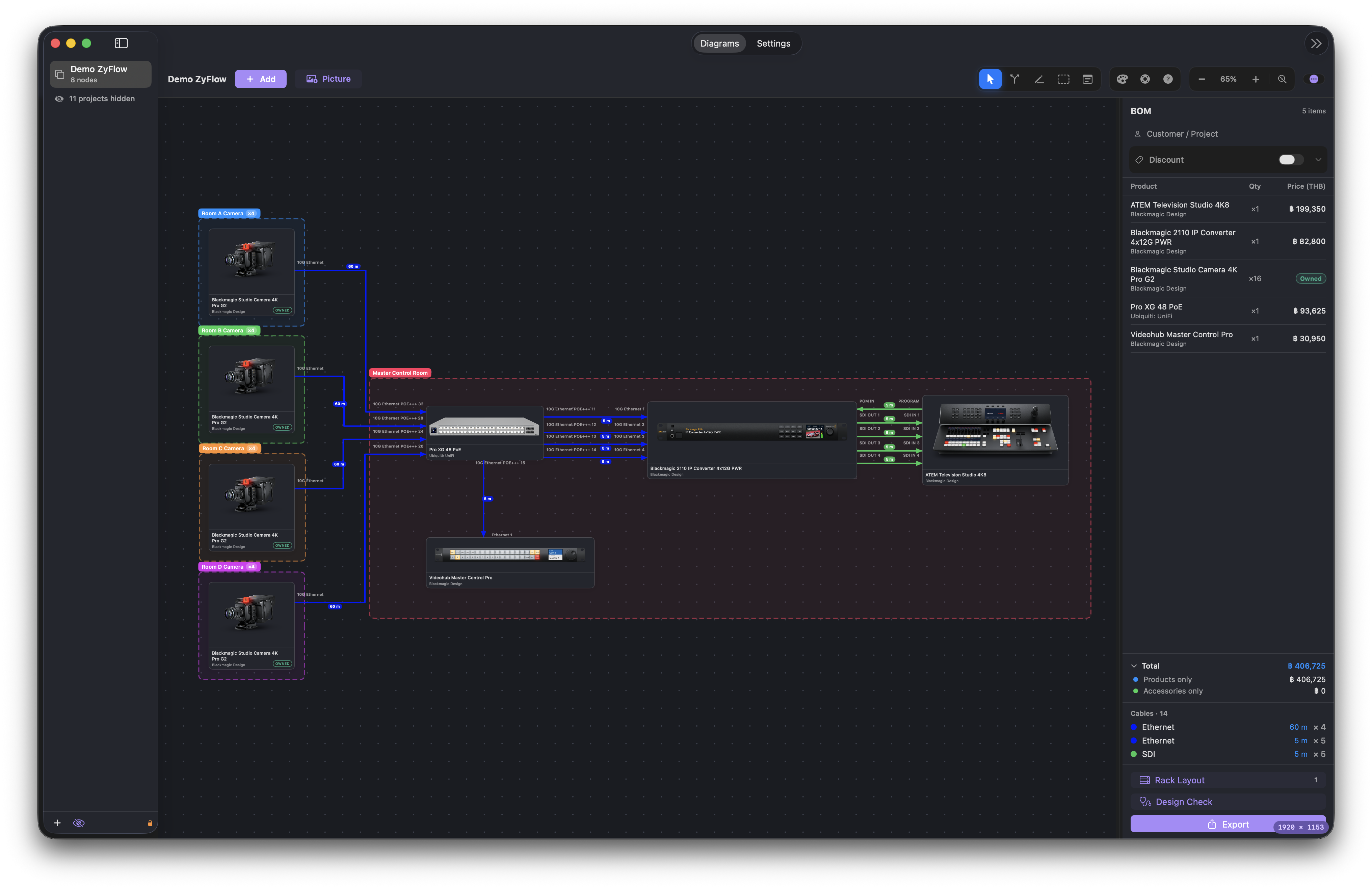
Task: Click the Add button
Action: [x=261, y=79]
